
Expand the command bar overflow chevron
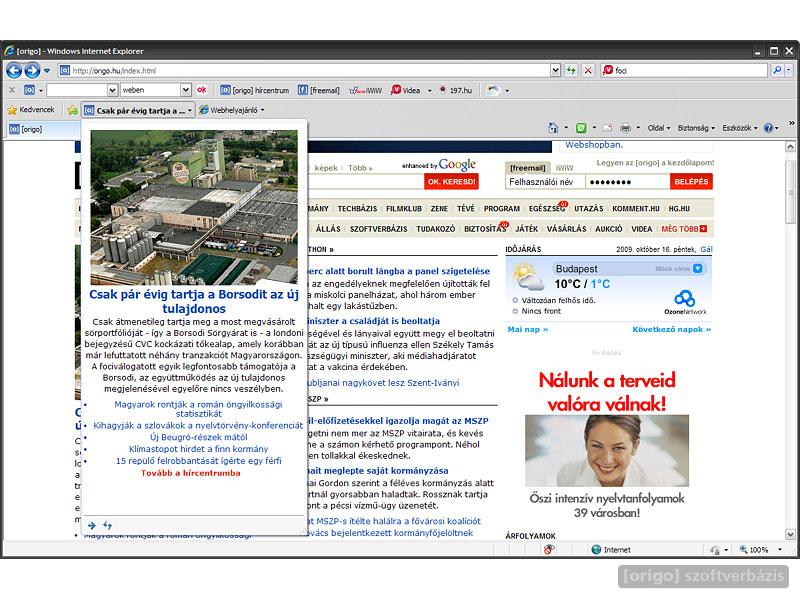pyautogui.click(x=791, y=123)
